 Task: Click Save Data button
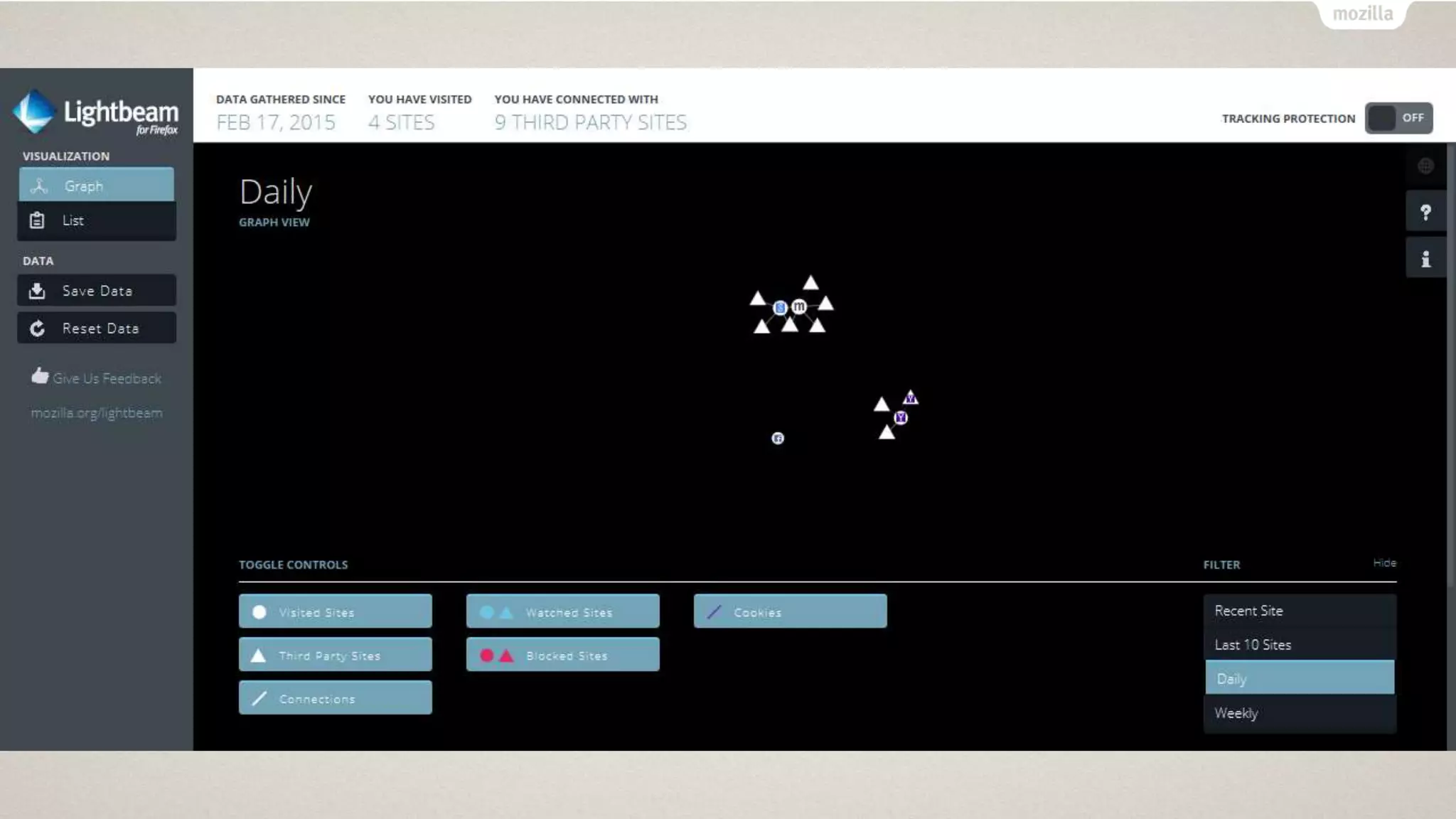(97, 291)
